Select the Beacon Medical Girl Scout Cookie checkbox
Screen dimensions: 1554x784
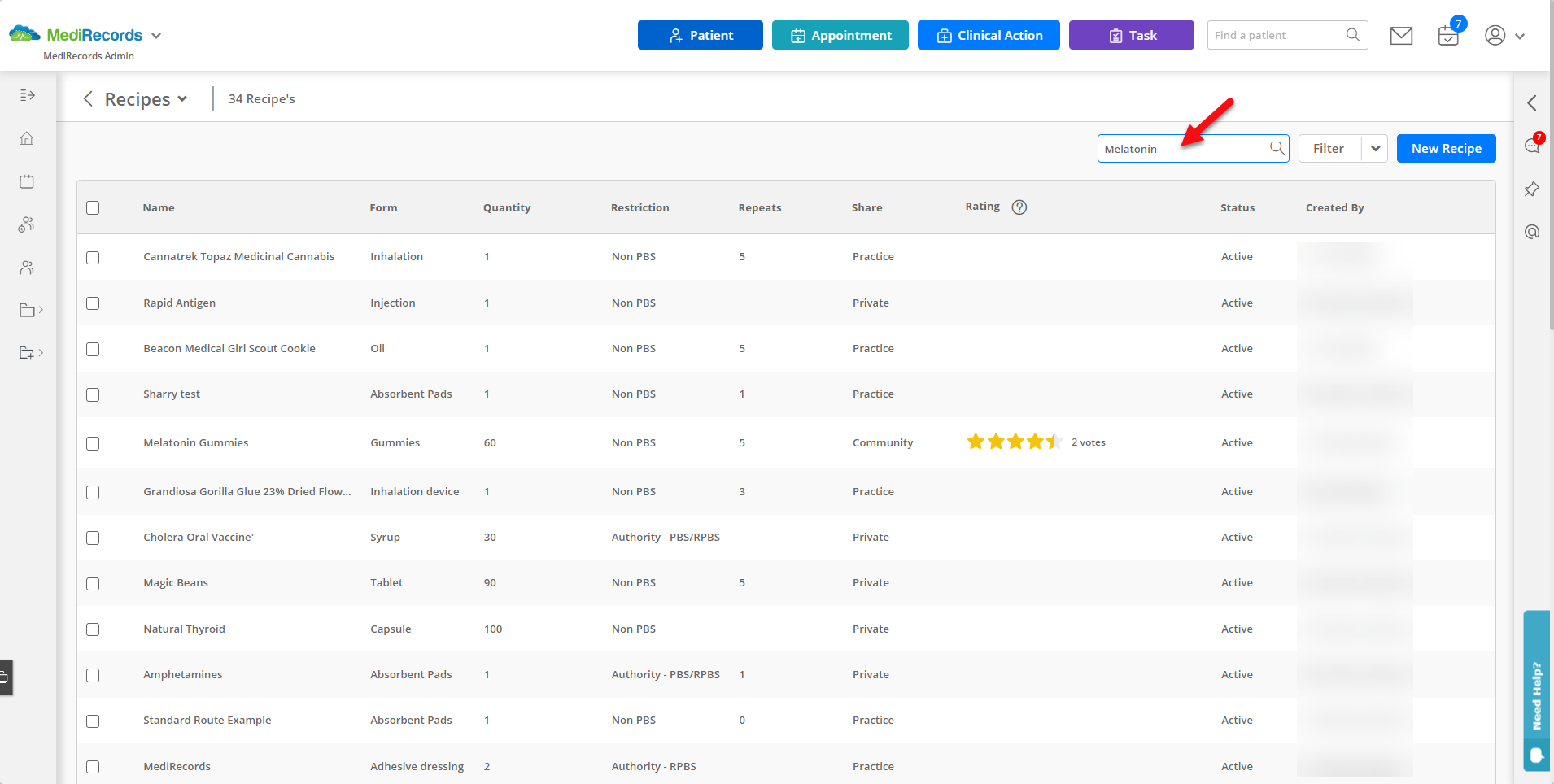(93, 349)
